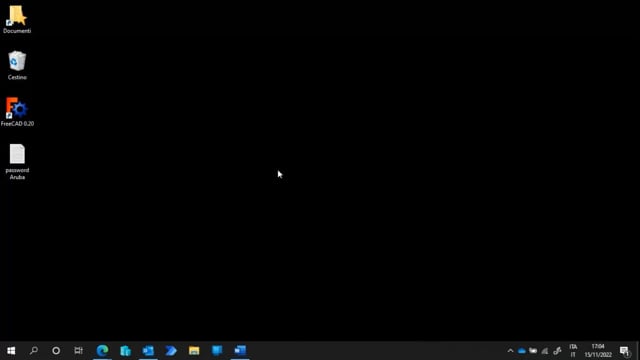The width and height of the screenshot is (640, 360).
Task: Open OneDrive cloud tray icon
Action: click(522, 351)
